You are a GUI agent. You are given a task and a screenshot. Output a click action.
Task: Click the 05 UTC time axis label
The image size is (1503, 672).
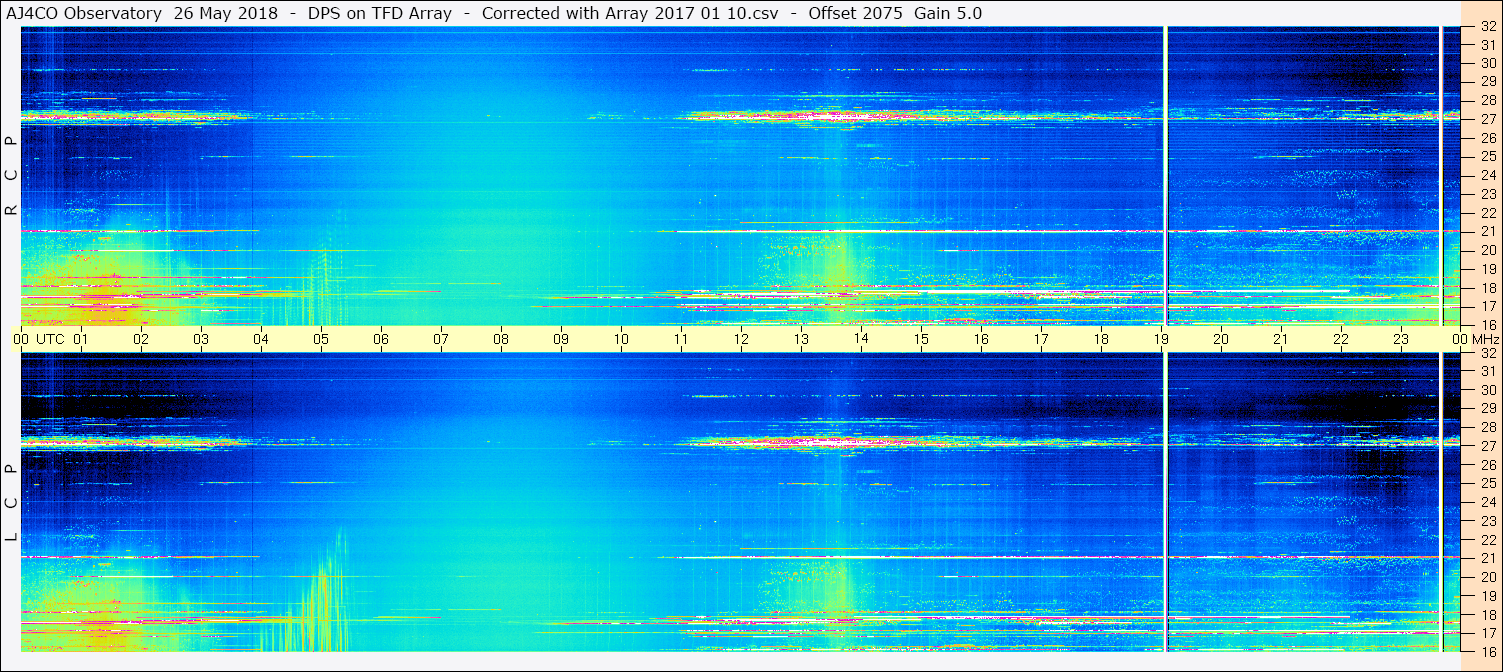(321, 339)
